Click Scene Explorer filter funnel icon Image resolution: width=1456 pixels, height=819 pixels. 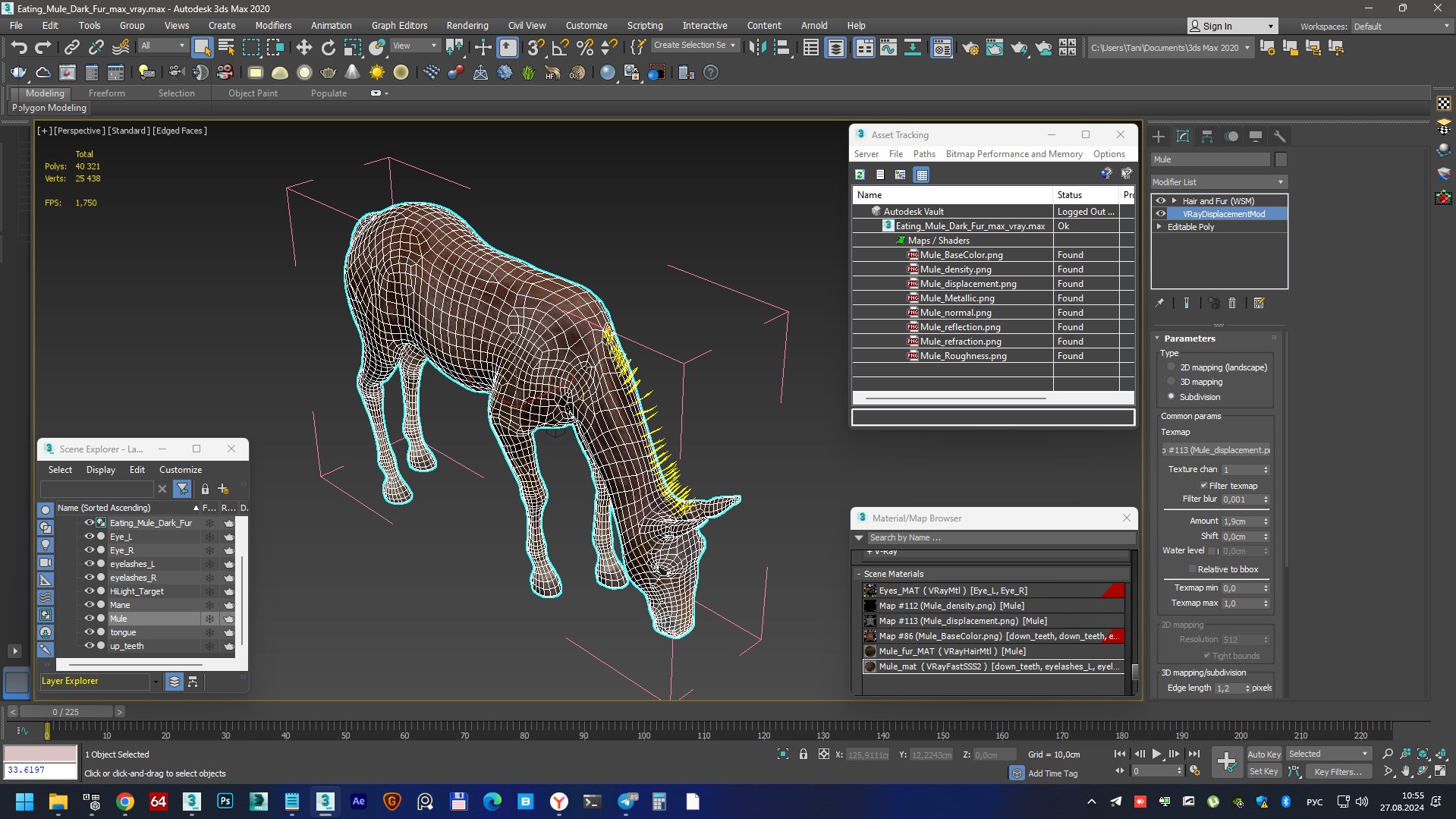[182, 489]
